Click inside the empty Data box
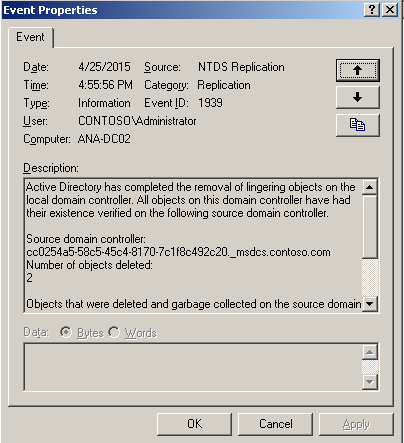The height and width of the screenshot is (443, 404). coord(193,367)
